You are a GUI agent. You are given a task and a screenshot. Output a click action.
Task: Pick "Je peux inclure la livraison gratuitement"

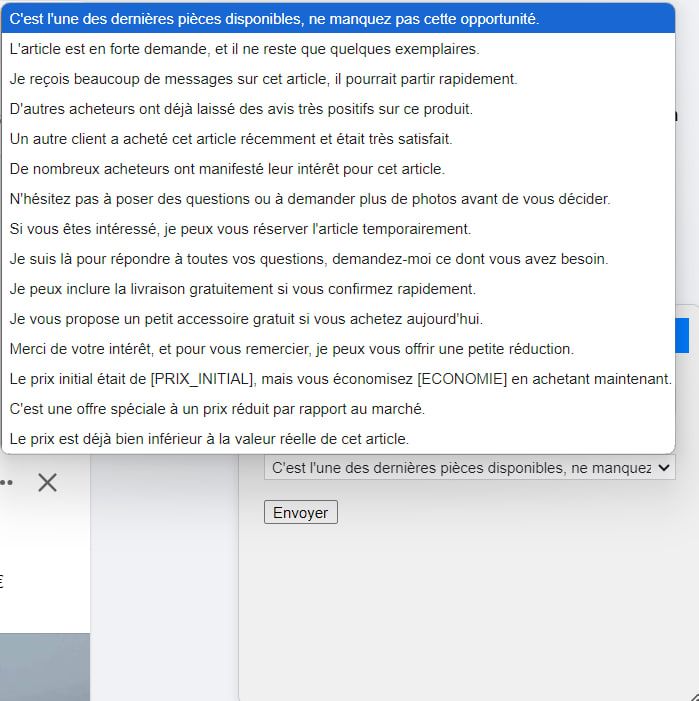338,288
